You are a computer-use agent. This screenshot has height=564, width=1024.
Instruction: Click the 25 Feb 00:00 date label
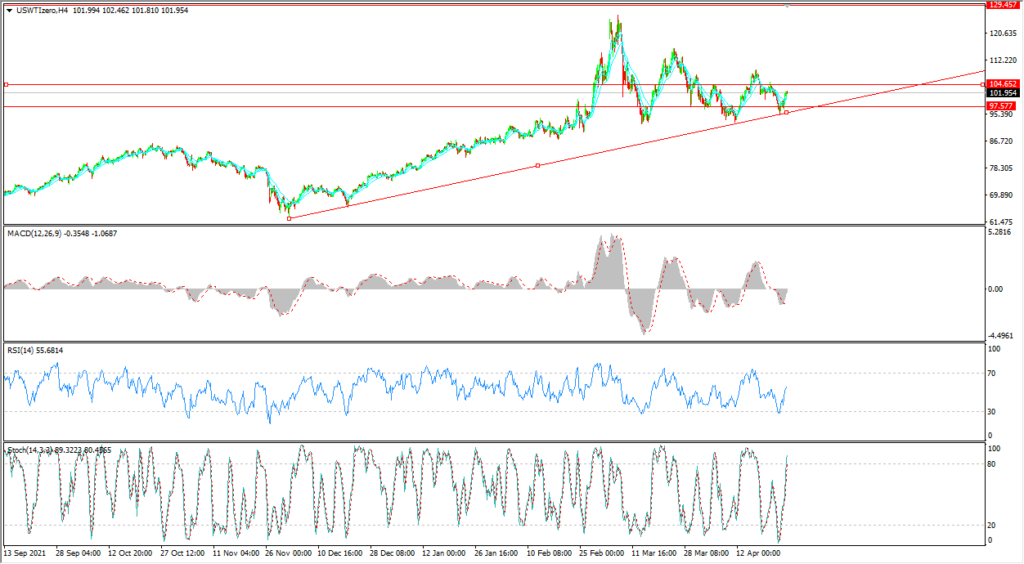[601, 553]
